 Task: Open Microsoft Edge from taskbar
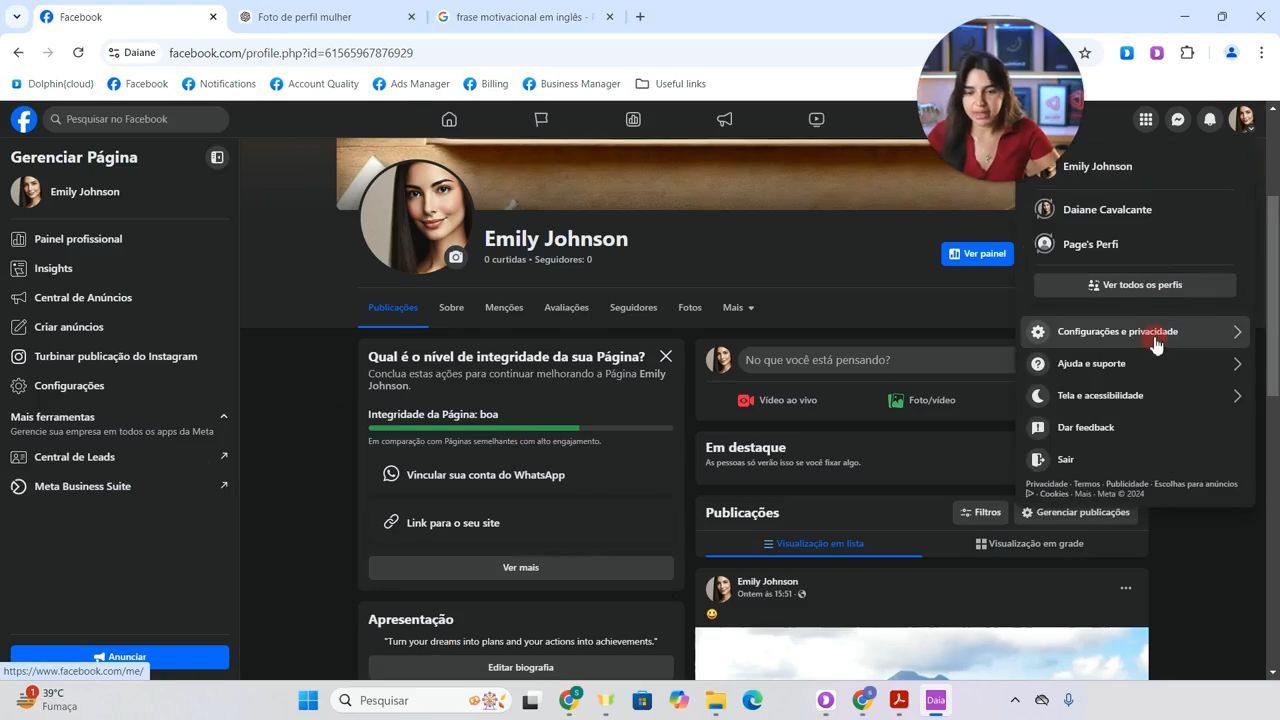pos(753,700)
